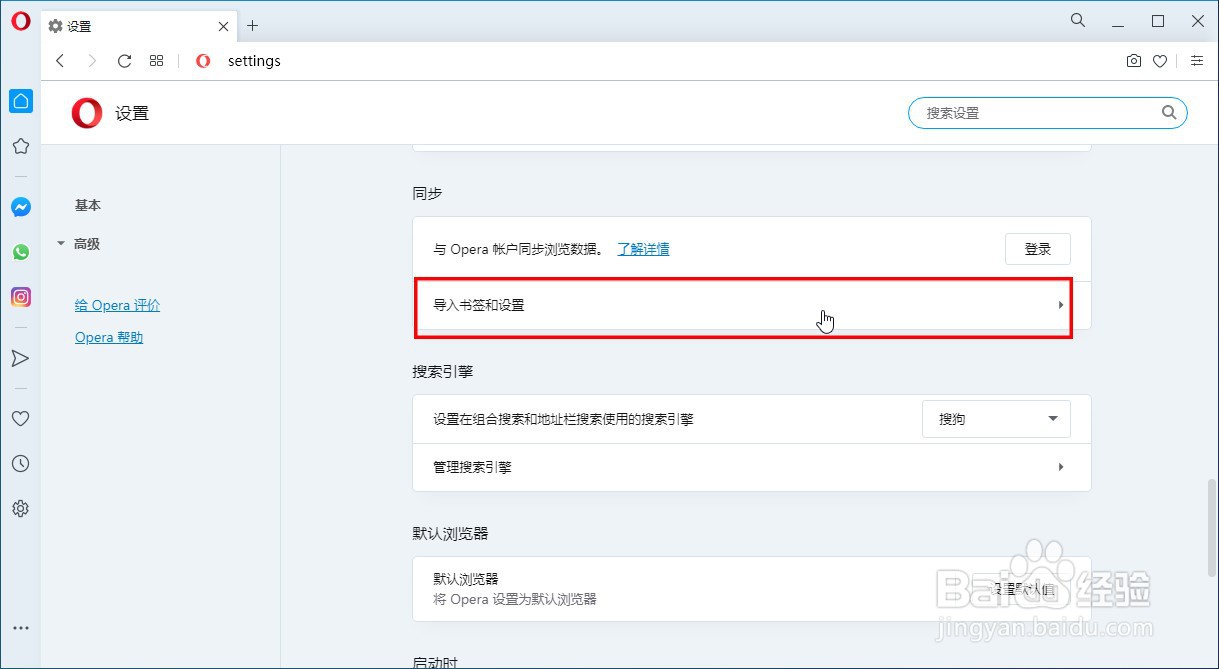Reload the settings page
1219x669 pixels.
click(x=124, y=61)
